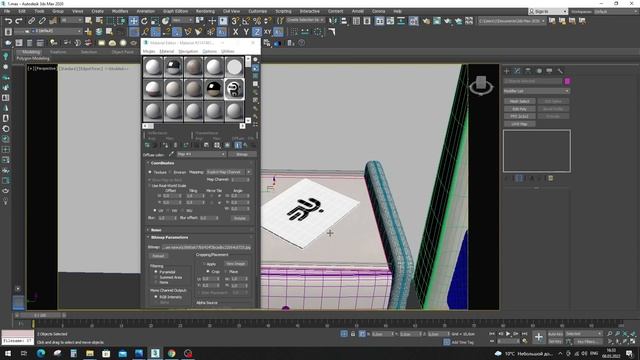
Task: Check the Apply cropping checkbox
Action: [203, 264]
